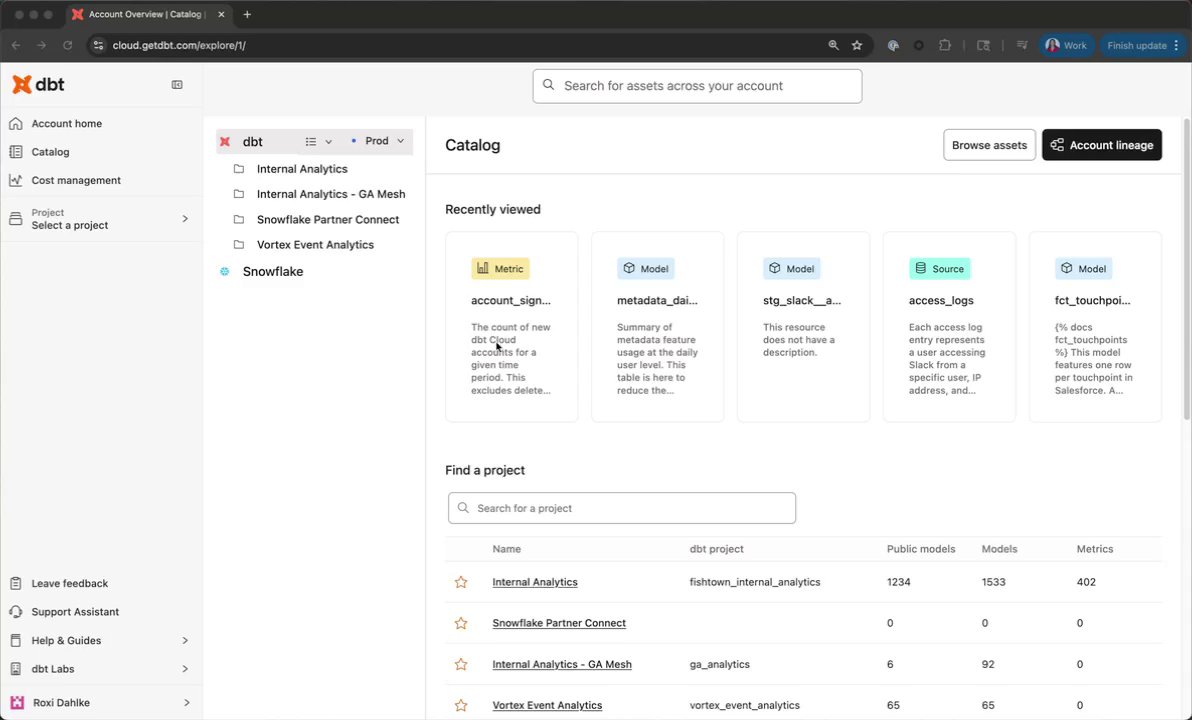
Task: Star the Internal Analytics project
Action: 461,582
